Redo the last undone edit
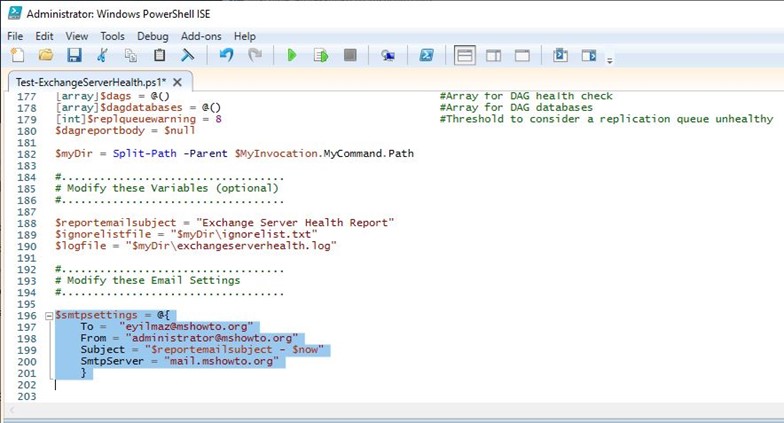This screenshot has height=423, width=784. coord(255,55)
